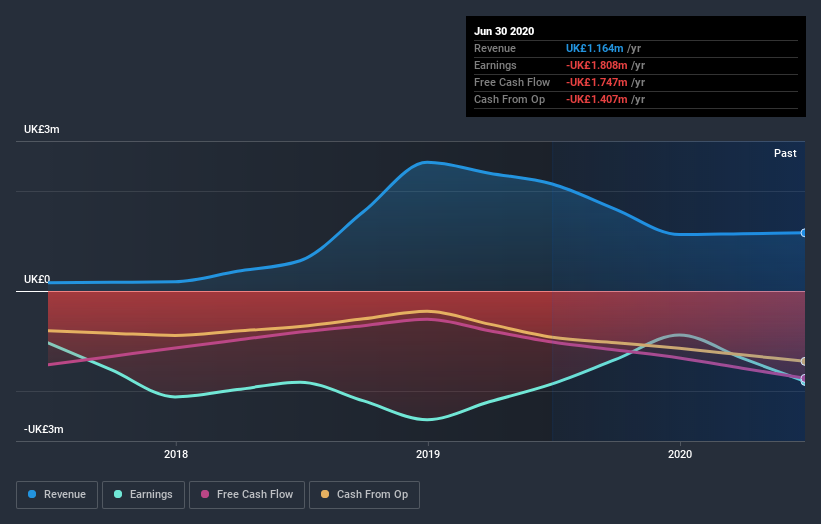Click the -UK£3m y-axis label

point(43,429)
